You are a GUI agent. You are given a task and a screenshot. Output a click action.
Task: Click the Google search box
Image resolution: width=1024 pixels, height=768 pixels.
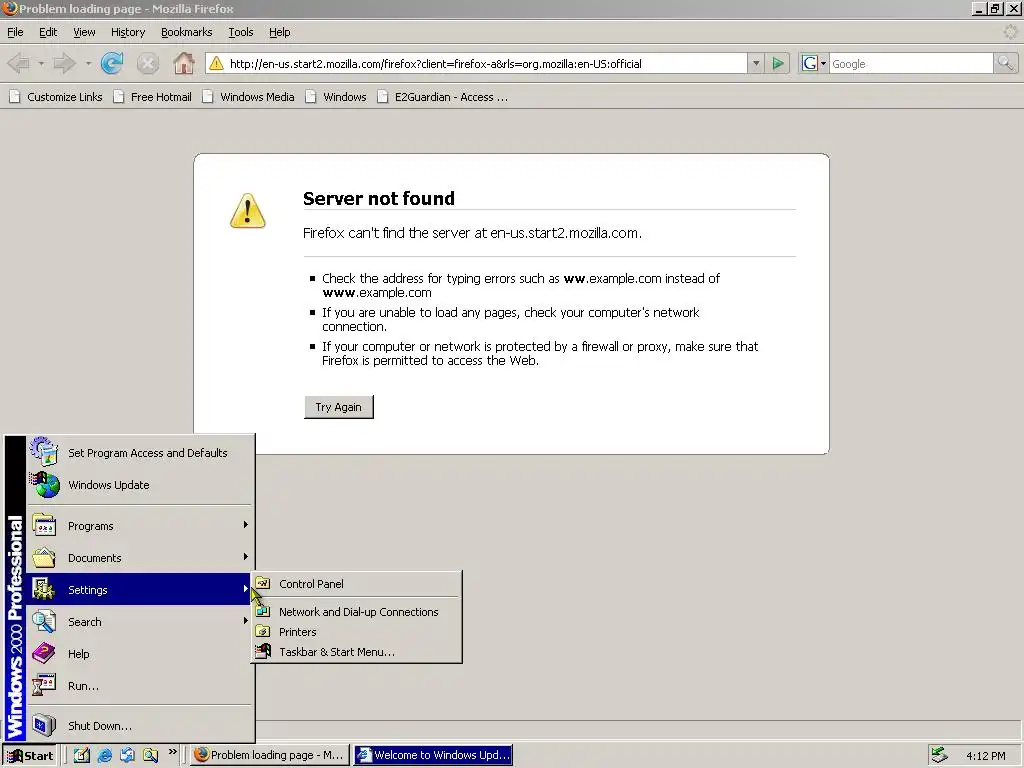pyautogui.click(x=911, y=63)
